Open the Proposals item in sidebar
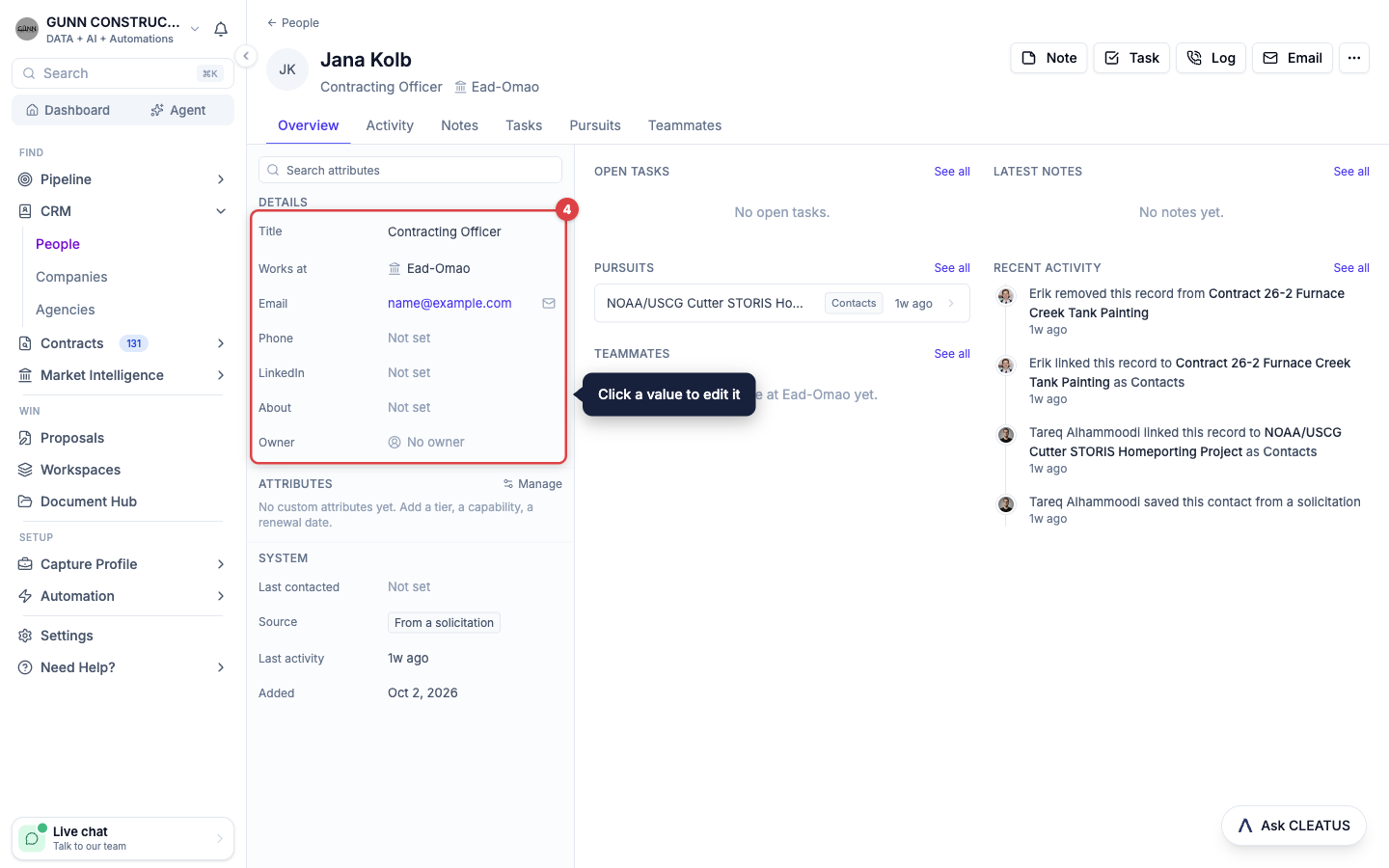The width and height of the screenshot is (1389, 868). [x=123, y=438]
